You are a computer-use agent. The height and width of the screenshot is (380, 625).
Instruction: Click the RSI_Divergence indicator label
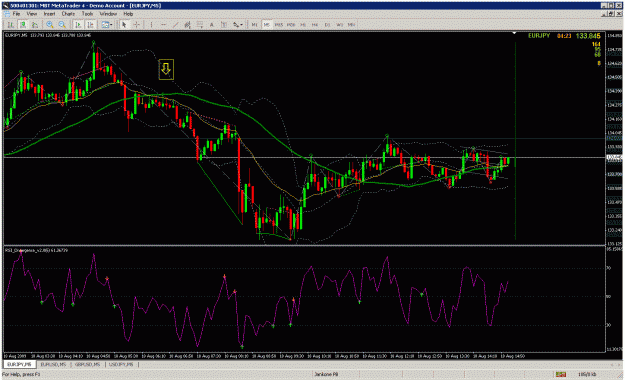coord(36,250)
